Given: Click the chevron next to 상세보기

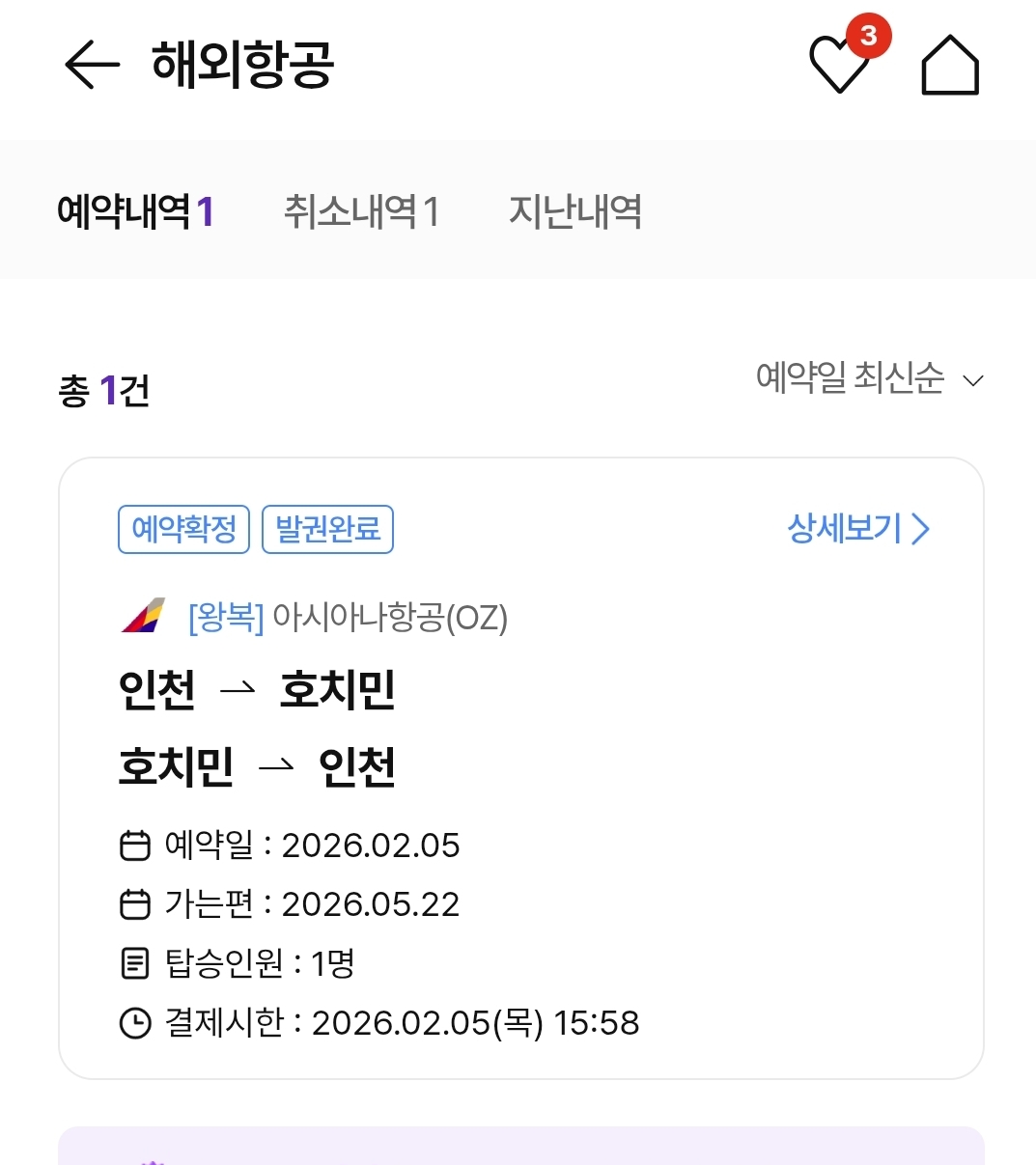Looking at the screenshot, I should (921, 529).
